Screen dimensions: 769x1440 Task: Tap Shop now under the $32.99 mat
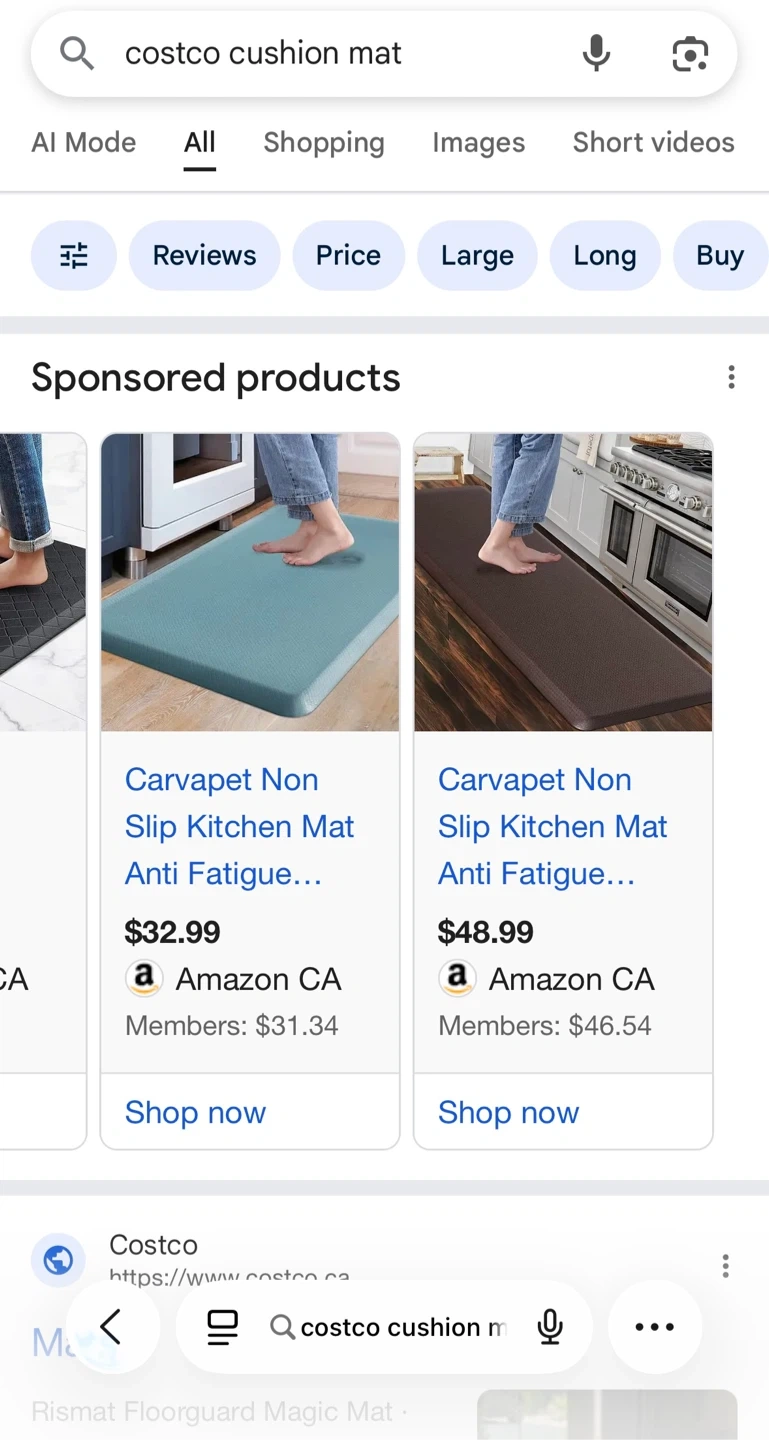click(195, 1112)
